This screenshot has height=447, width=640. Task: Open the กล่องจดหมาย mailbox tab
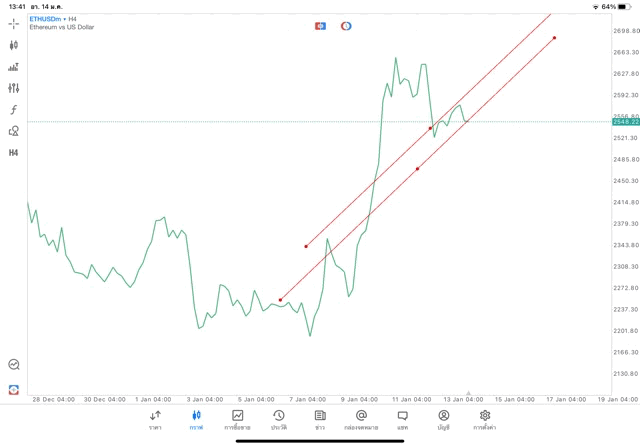pyautogui.click(x=361, y=419)
